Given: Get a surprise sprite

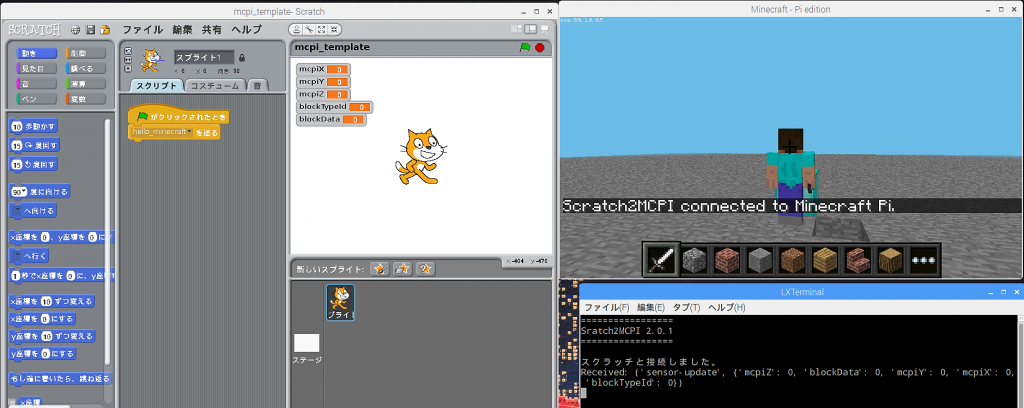Looking at the screenshot, I should (426, 269).
